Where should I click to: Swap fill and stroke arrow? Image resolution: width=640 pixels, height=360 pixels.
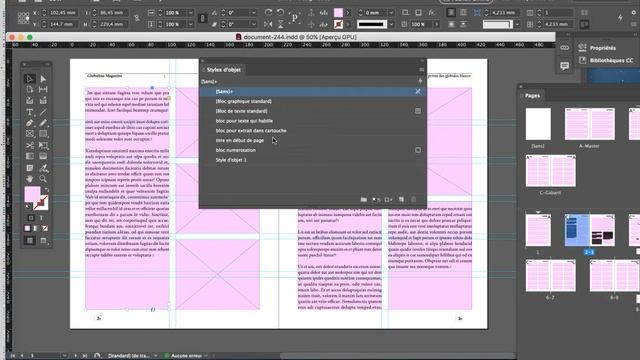click(47, 190)
